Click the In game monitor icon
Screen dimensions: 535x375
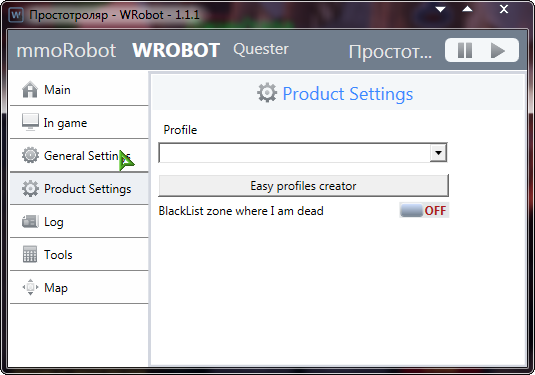pyautogui.click(x=30, y=122)
